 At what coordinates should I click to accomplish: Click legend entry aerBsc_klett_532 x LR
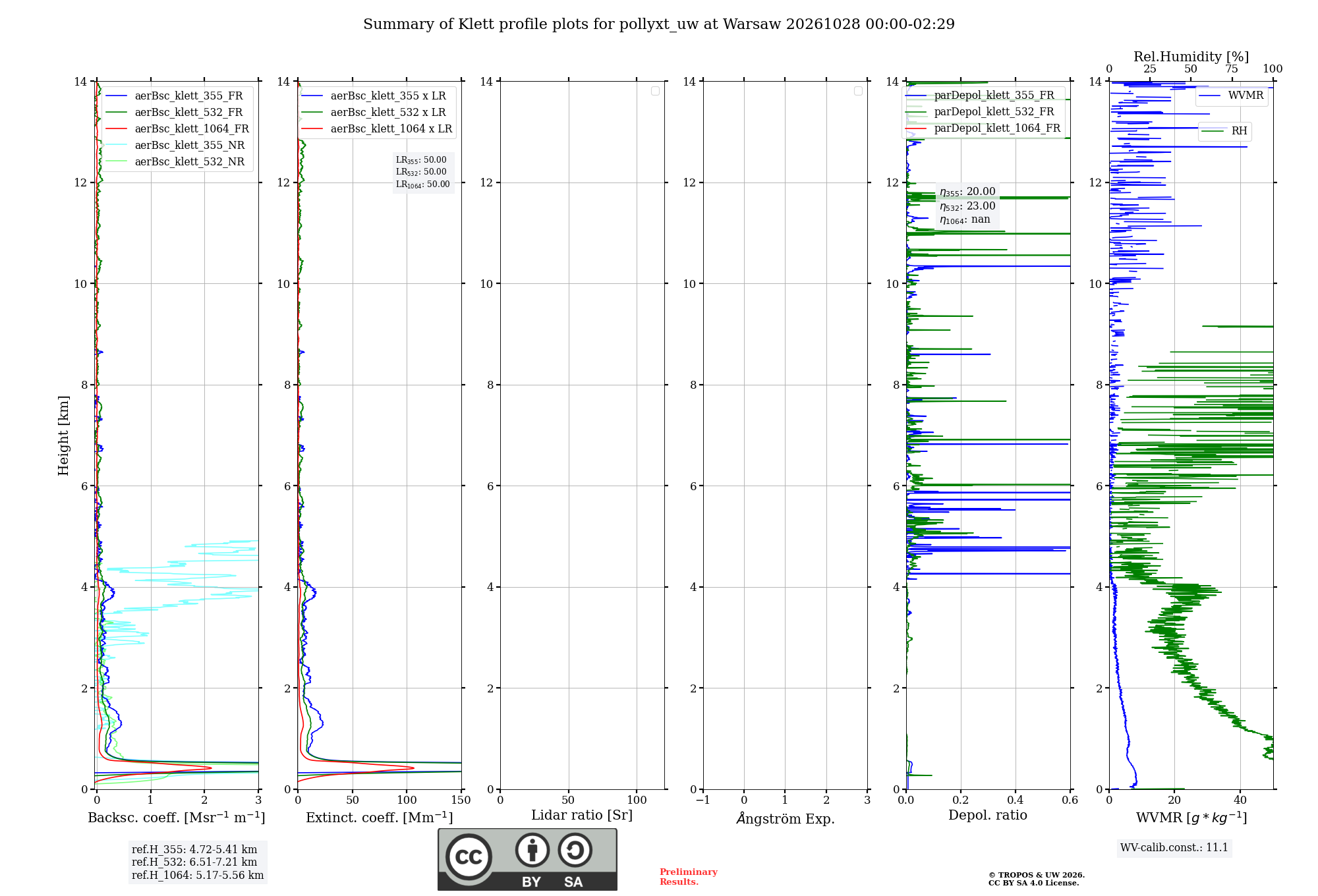(x=374, y=112)
